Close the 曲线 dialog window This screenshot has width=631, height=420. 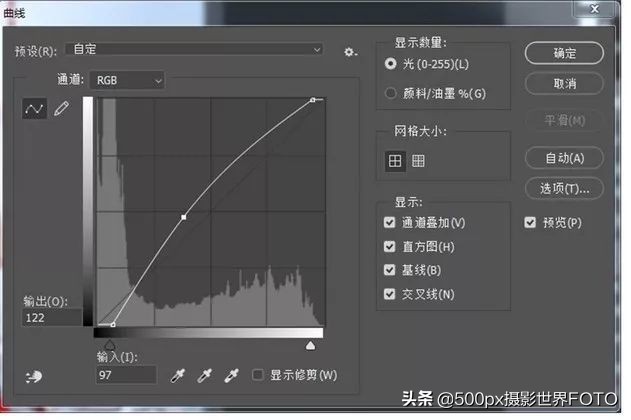tap(594, 9)
